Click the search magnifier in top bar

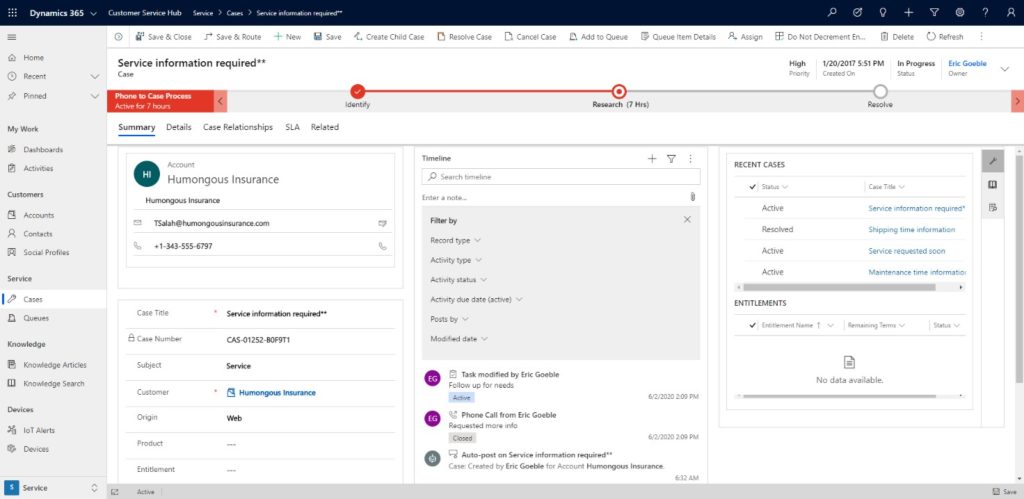(x=831, y=12)
